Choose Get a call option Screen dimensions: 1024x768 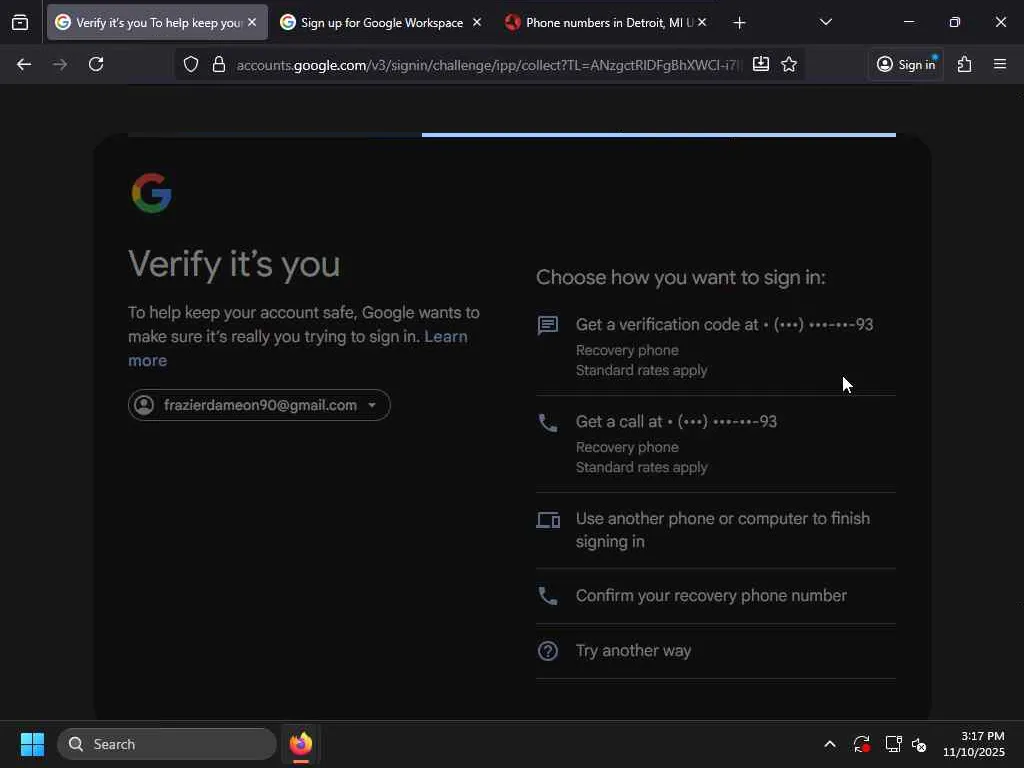point(716,444)
